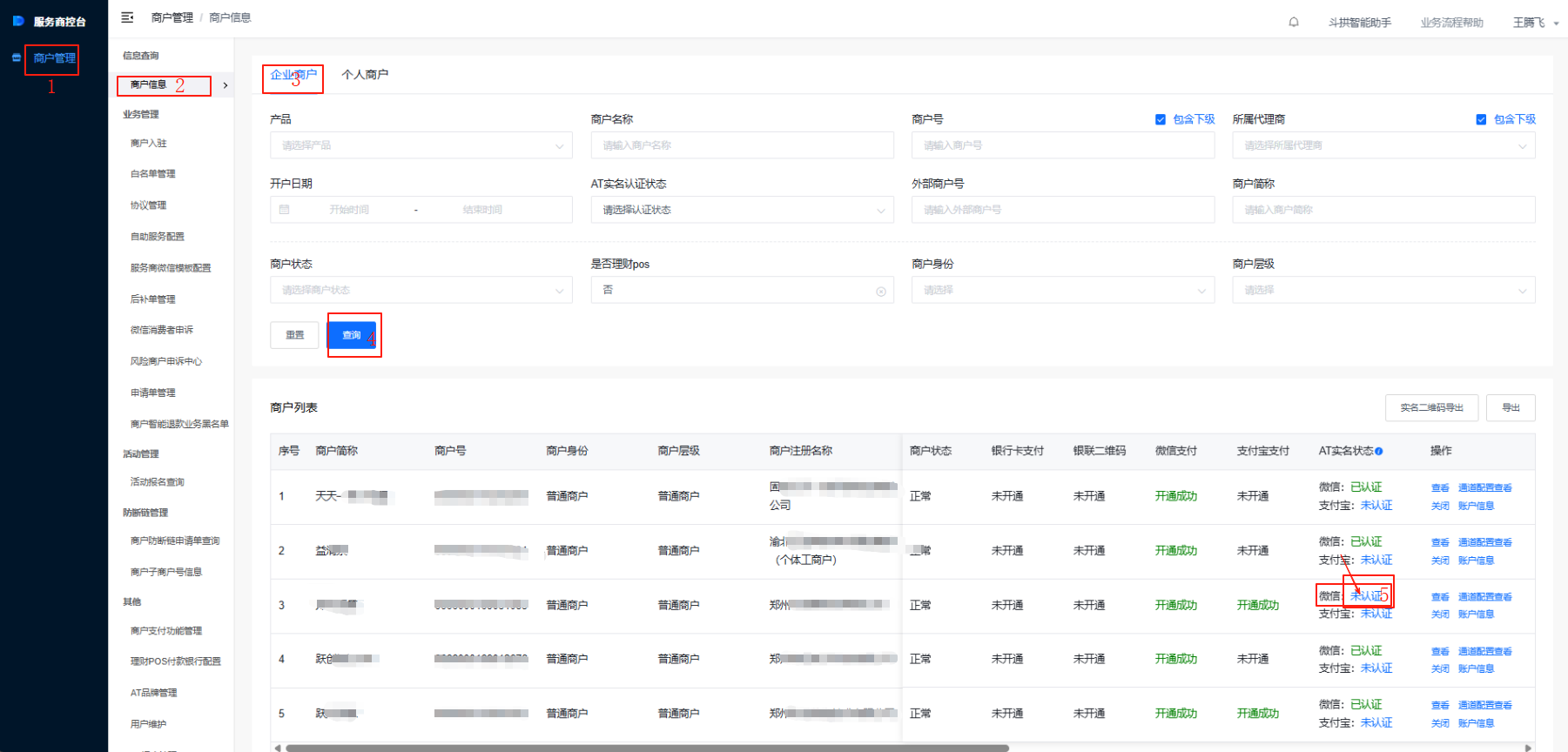Click 关闭 link in row 4

pyautogui.click(x=1440, y=669)
